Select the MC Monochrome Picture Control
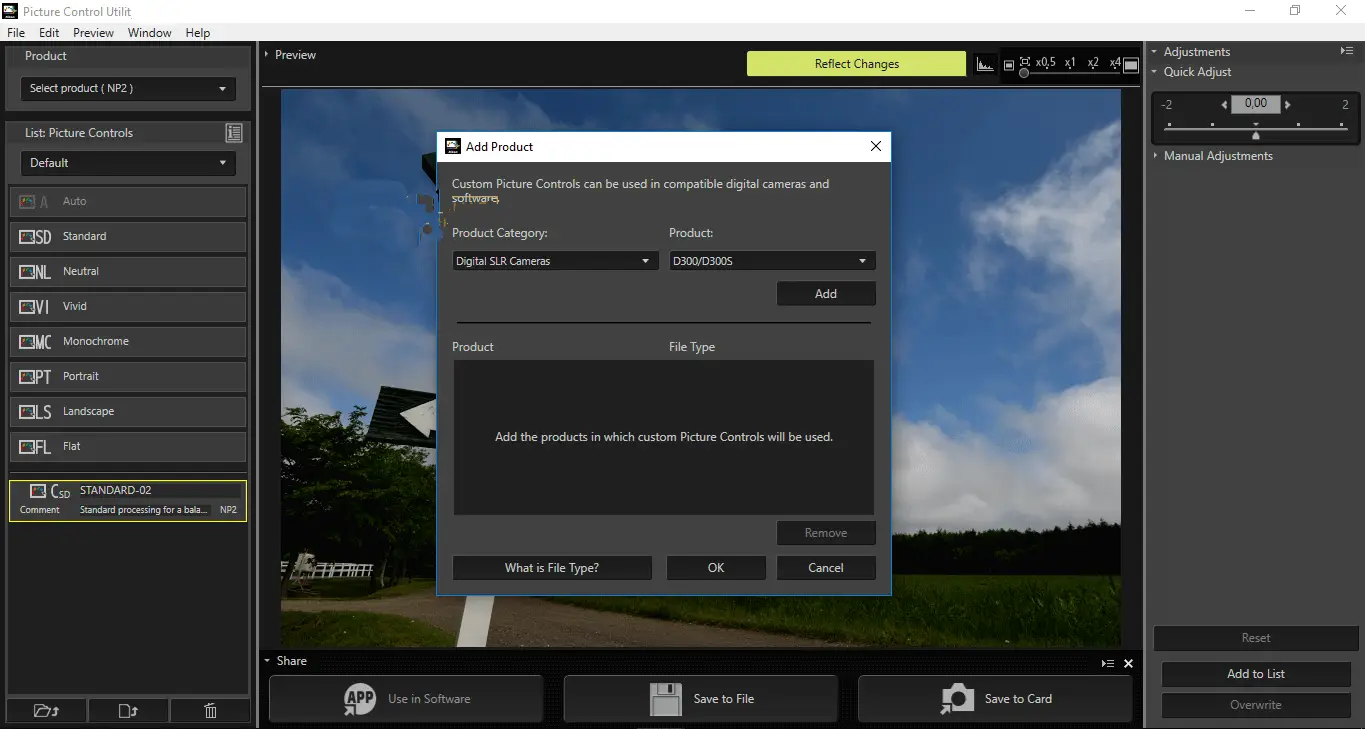Screen dimensions: 1365x729 (128, 342)
